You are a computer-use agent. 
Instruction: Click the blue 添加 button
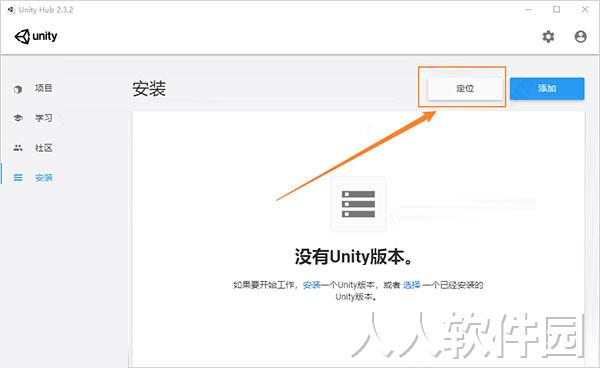point(547,88)
